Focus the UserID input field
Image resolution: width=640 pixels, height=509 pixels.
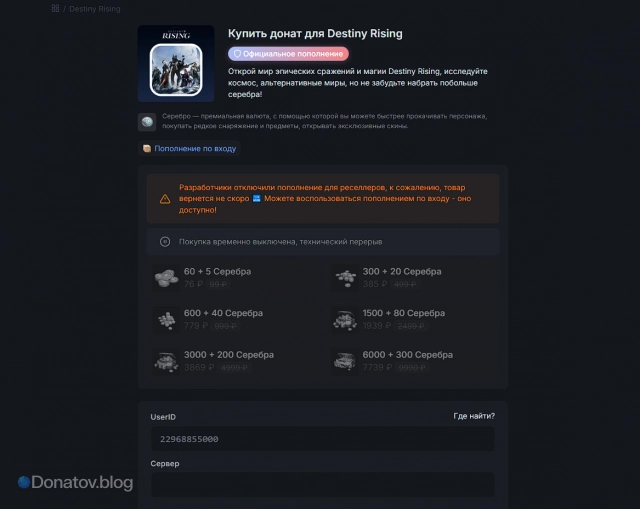322,439
